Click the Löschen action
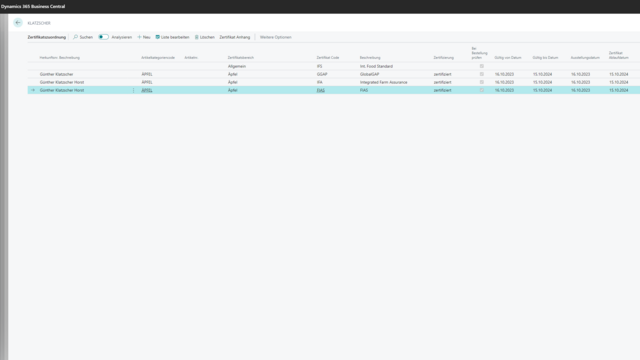 click(x=204, y=37)
